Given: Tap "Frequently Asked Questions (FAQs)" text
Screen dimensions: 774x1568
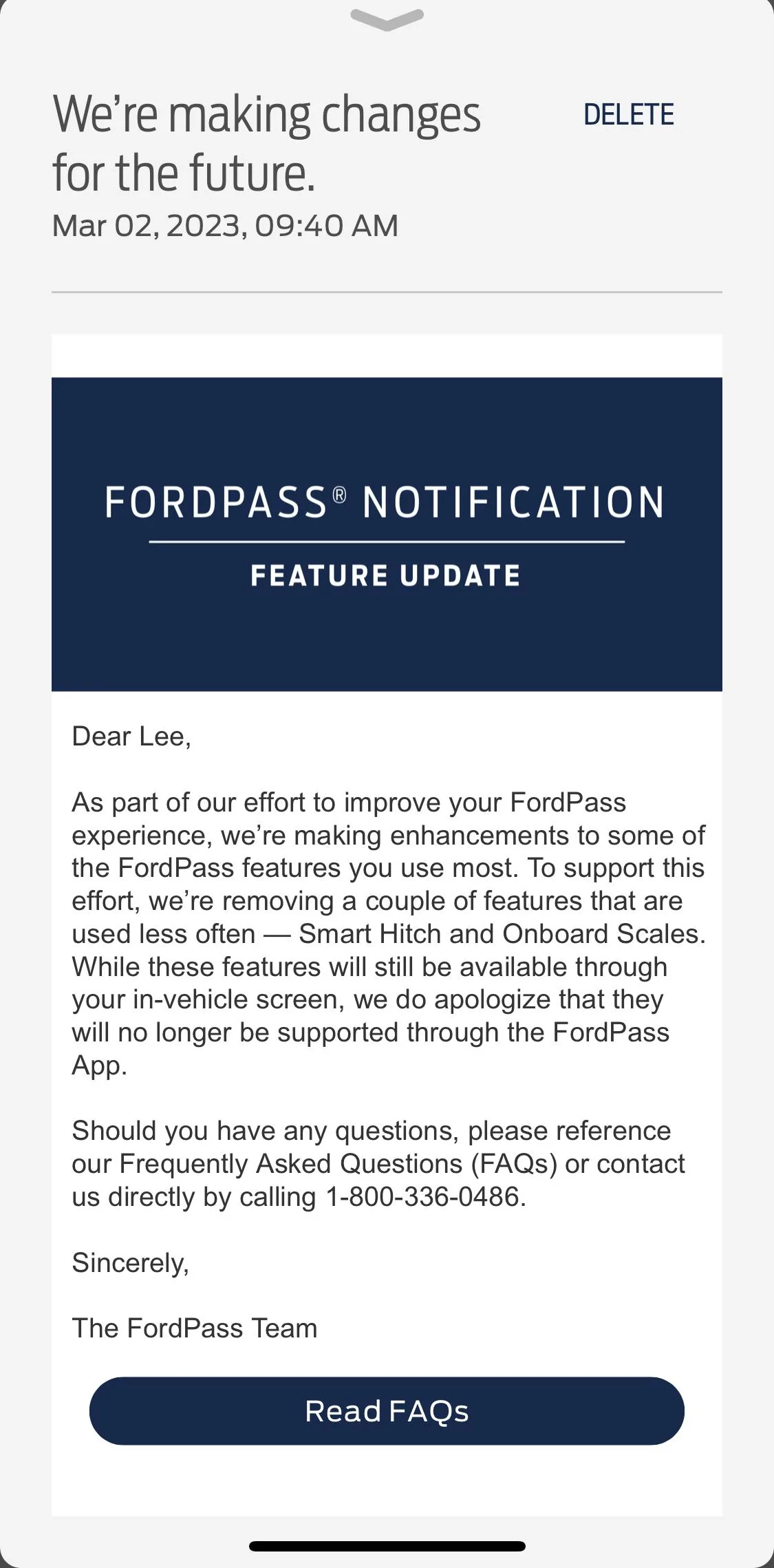Looking at the screenshot, I should [338, 1164].
